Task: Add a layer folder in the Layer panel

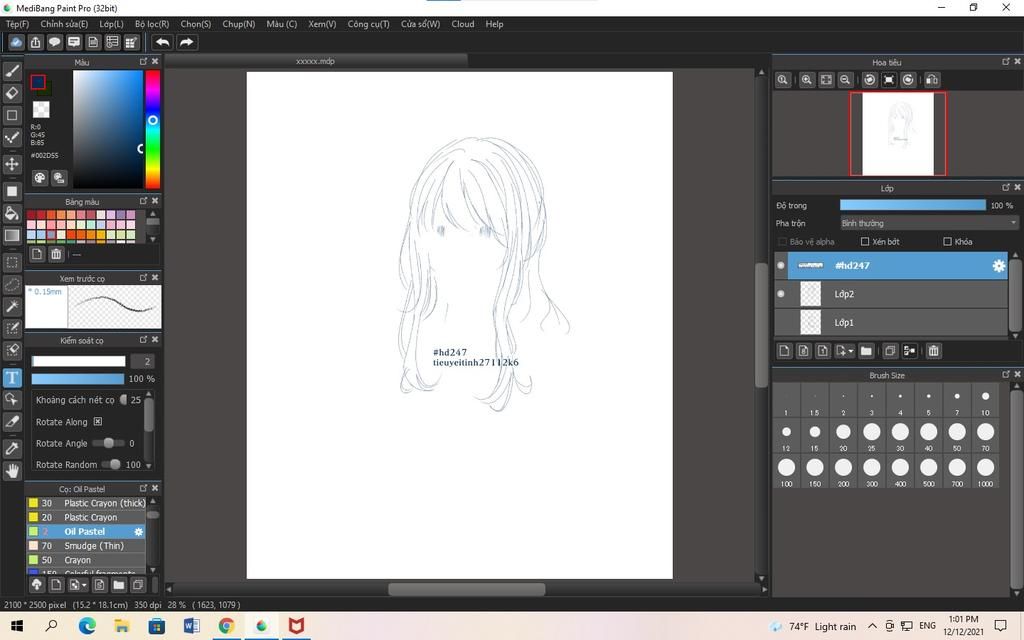Action: click(866, 351)
